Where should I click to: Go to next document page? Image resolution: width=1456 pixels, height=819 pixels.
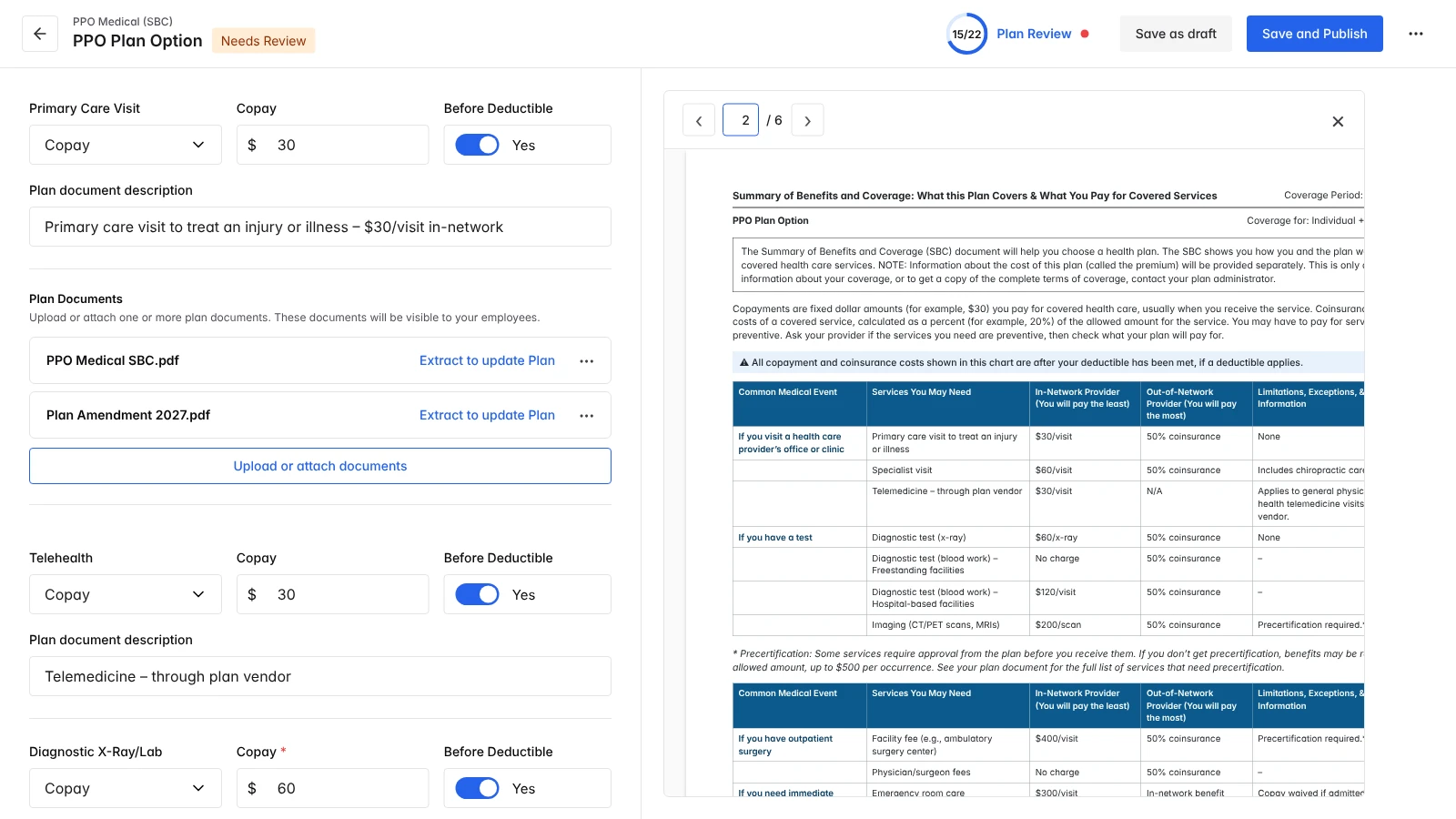[x=807, y=120]
